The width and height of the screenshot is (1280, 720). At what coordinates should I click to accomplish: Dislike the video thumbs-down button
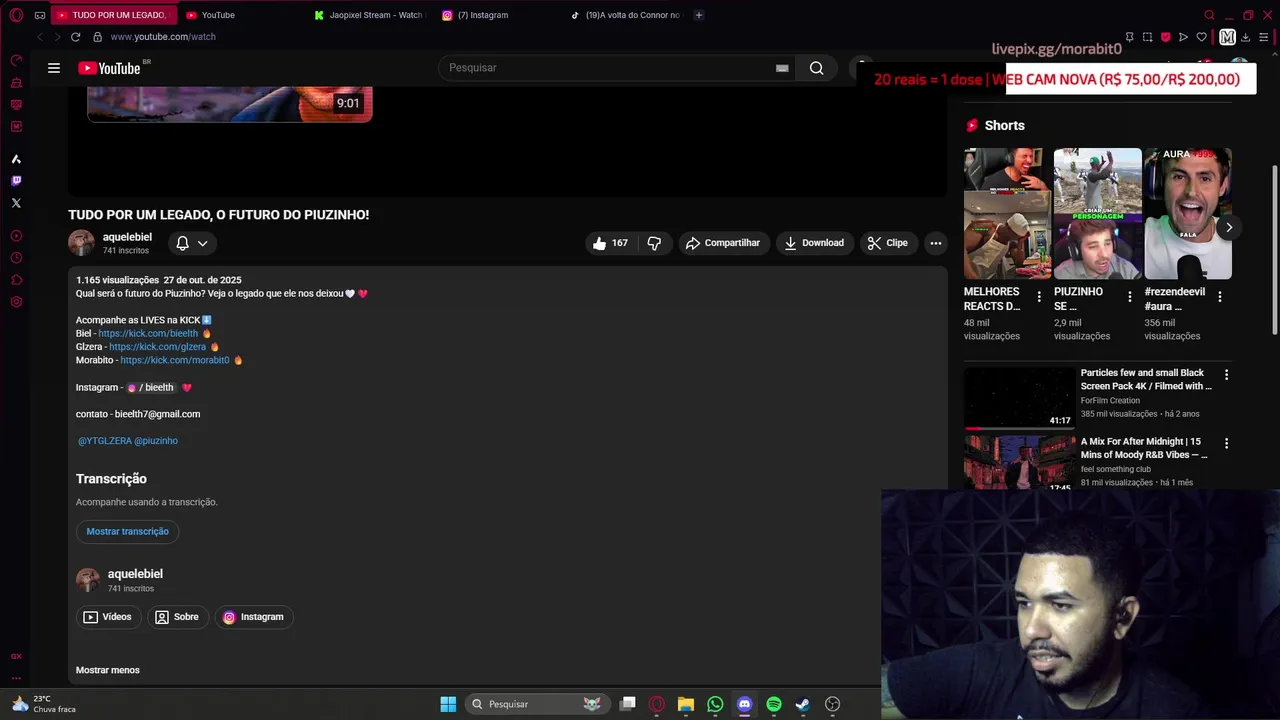point(654,243)
